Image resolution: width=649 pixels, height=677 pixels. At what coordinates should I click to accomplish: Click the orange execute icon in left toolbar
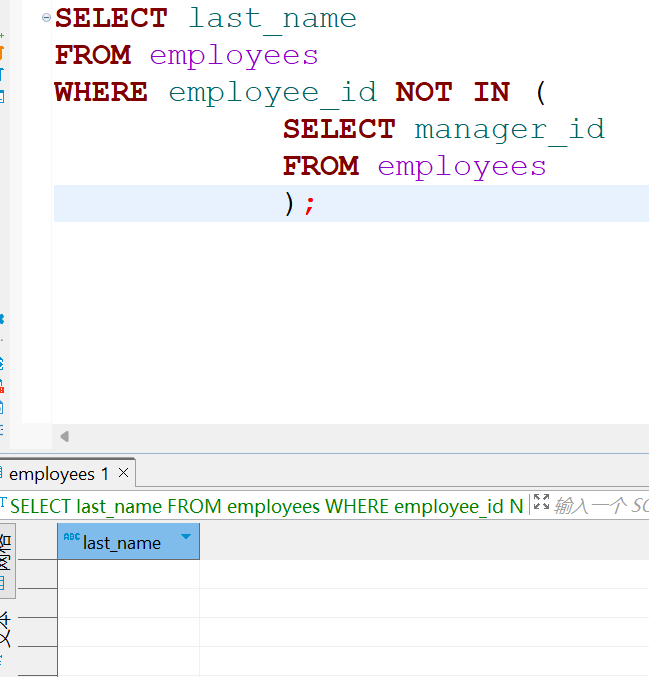tap(2, 50)
